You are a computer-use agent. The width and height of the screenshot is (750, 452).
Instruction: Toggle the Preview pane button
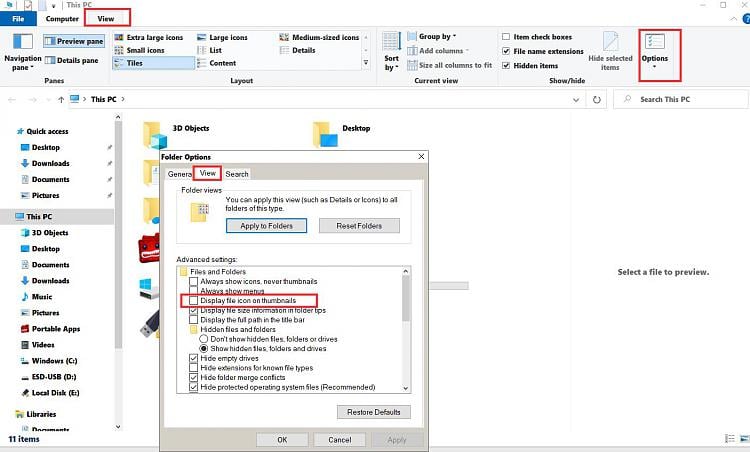click(74, 41)
